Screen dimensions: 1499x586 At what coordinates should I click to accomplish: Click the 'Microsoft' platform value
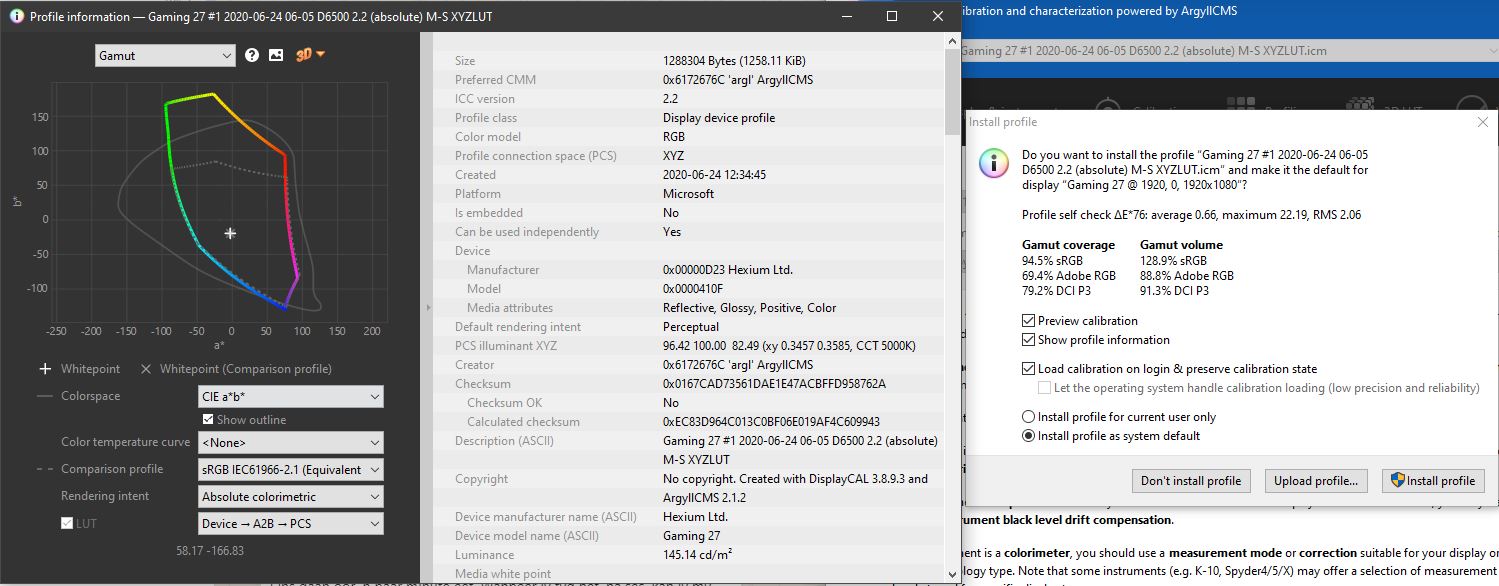point(688,194)
